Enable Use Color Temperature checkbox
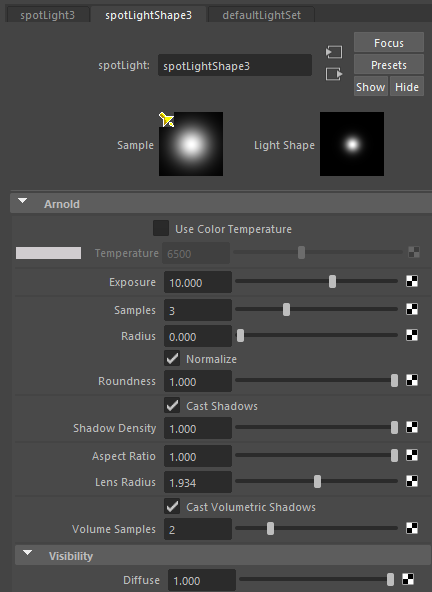 [x=161, y=228]
